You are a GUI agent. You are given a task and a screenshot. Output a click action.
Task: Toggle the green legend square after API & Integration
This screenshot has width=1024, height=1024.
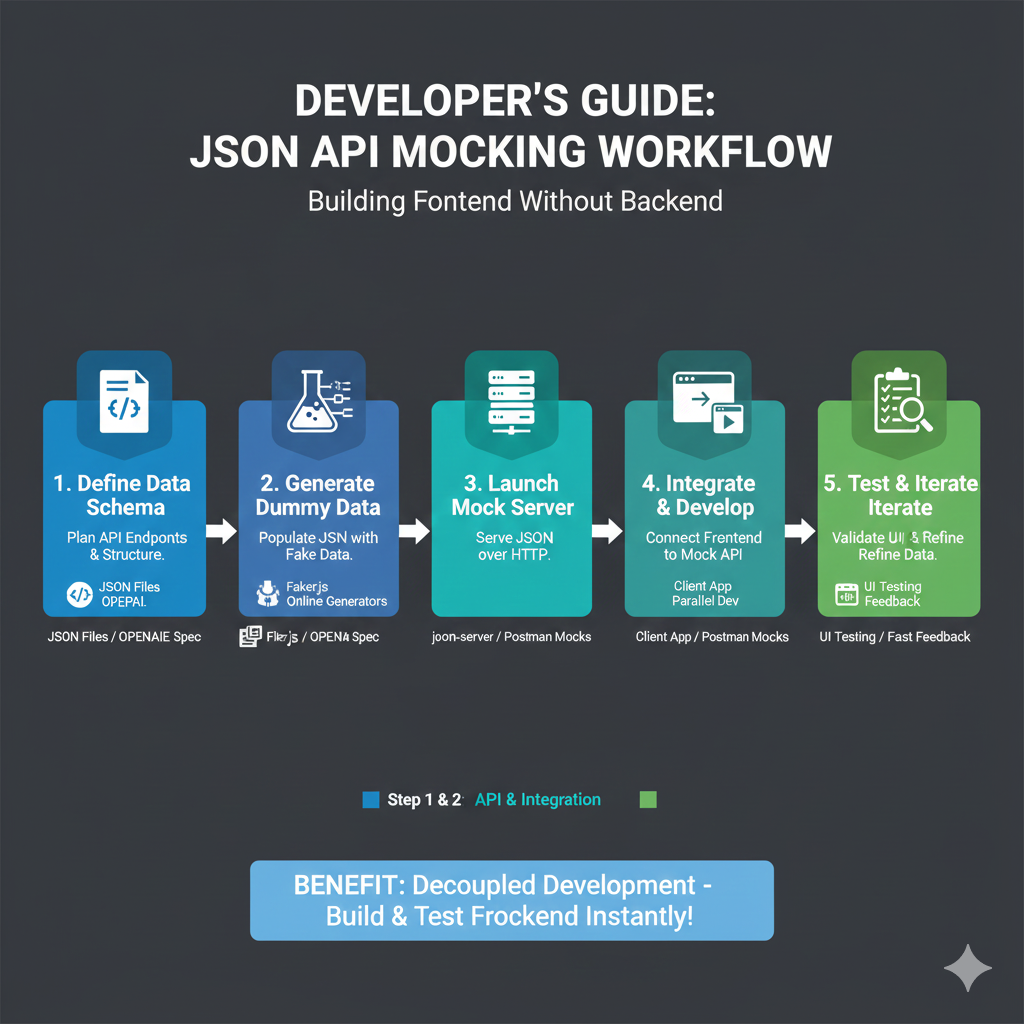pyautogui.click(x=647, y=800)
